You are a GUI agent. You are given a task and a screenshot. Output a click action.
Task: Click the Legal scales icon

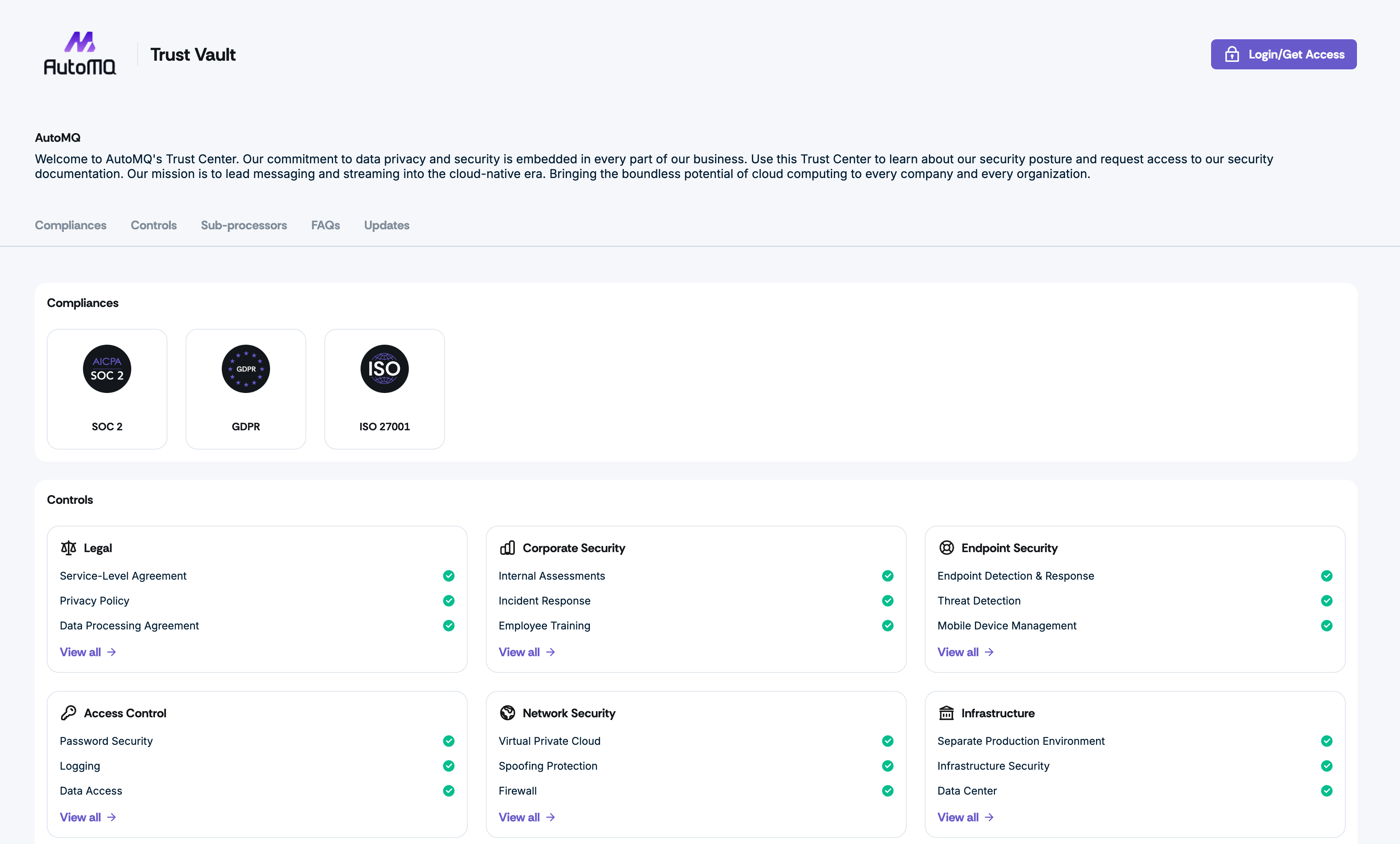(x=68, y=548)
